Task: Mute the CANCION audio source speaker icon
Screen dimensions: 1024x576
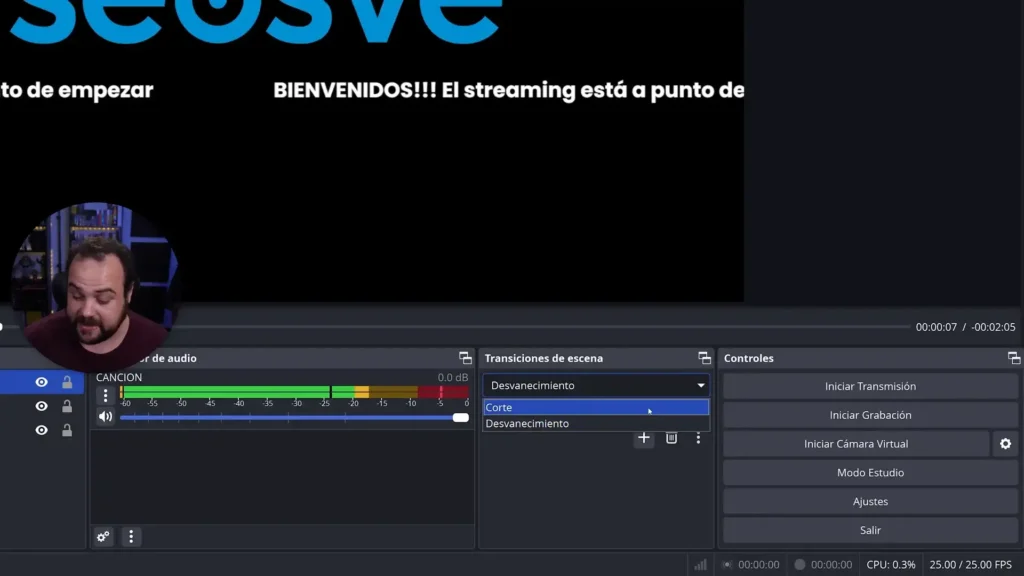Action: point(106,416)
